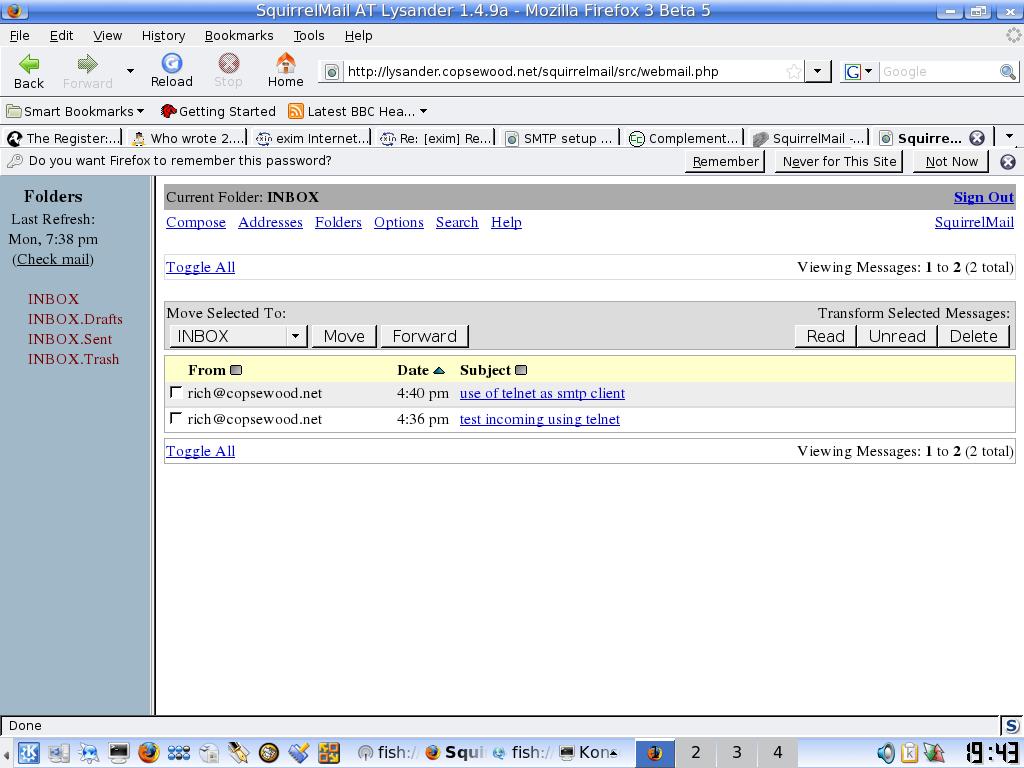This screenshot has width=1024, height=768.
Task: Switch to the 'SMTP setup' tab
Action: (559, 138)
